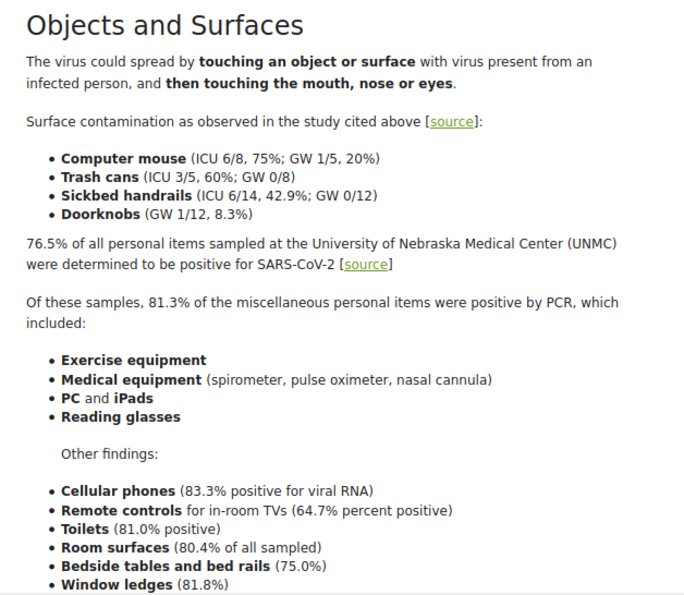
Task: Open the source link after "study cited above"
Action: point(452,122)
